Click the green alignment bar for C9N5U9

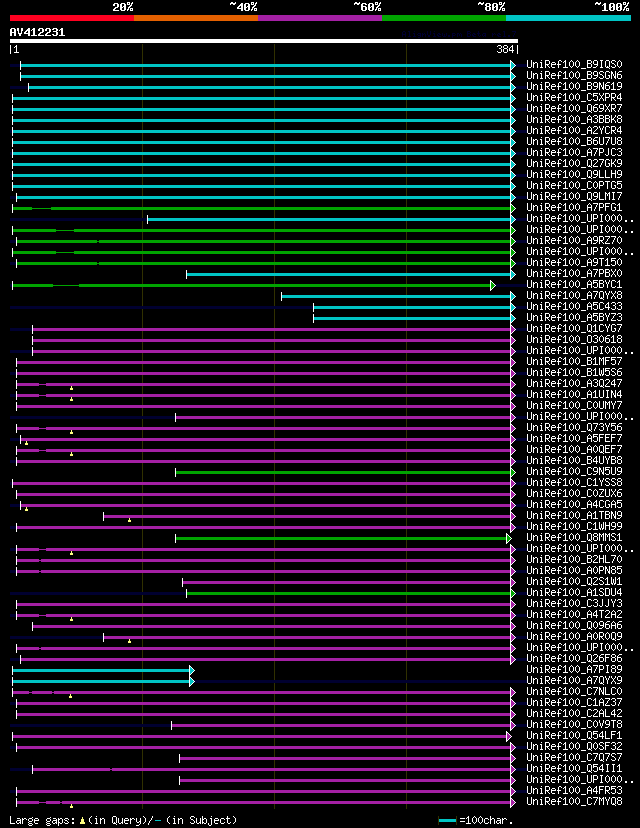click(345, 473)
